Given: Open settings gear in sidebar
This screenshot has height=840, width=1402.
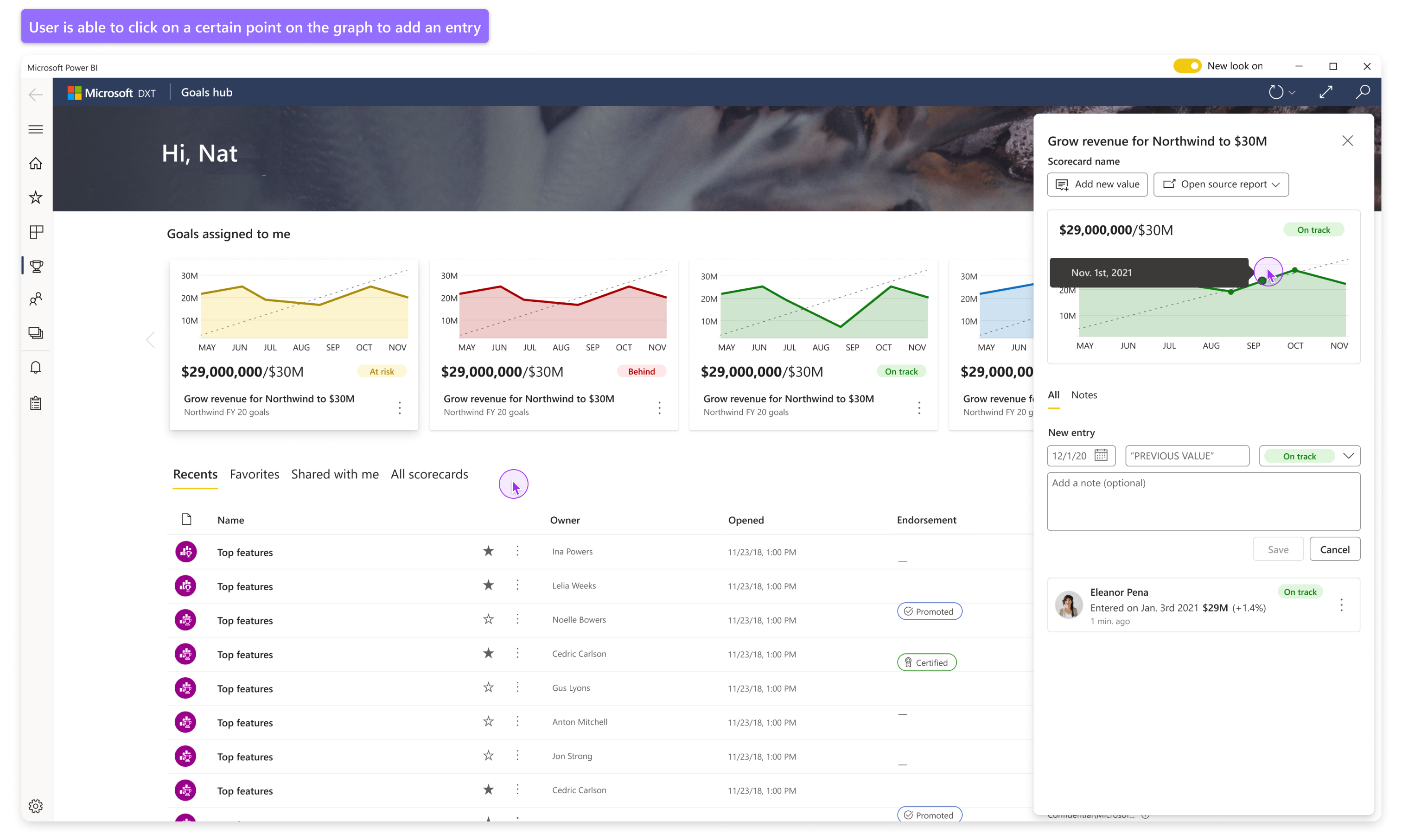Looking at the screenshot, I should pos(36,806).
